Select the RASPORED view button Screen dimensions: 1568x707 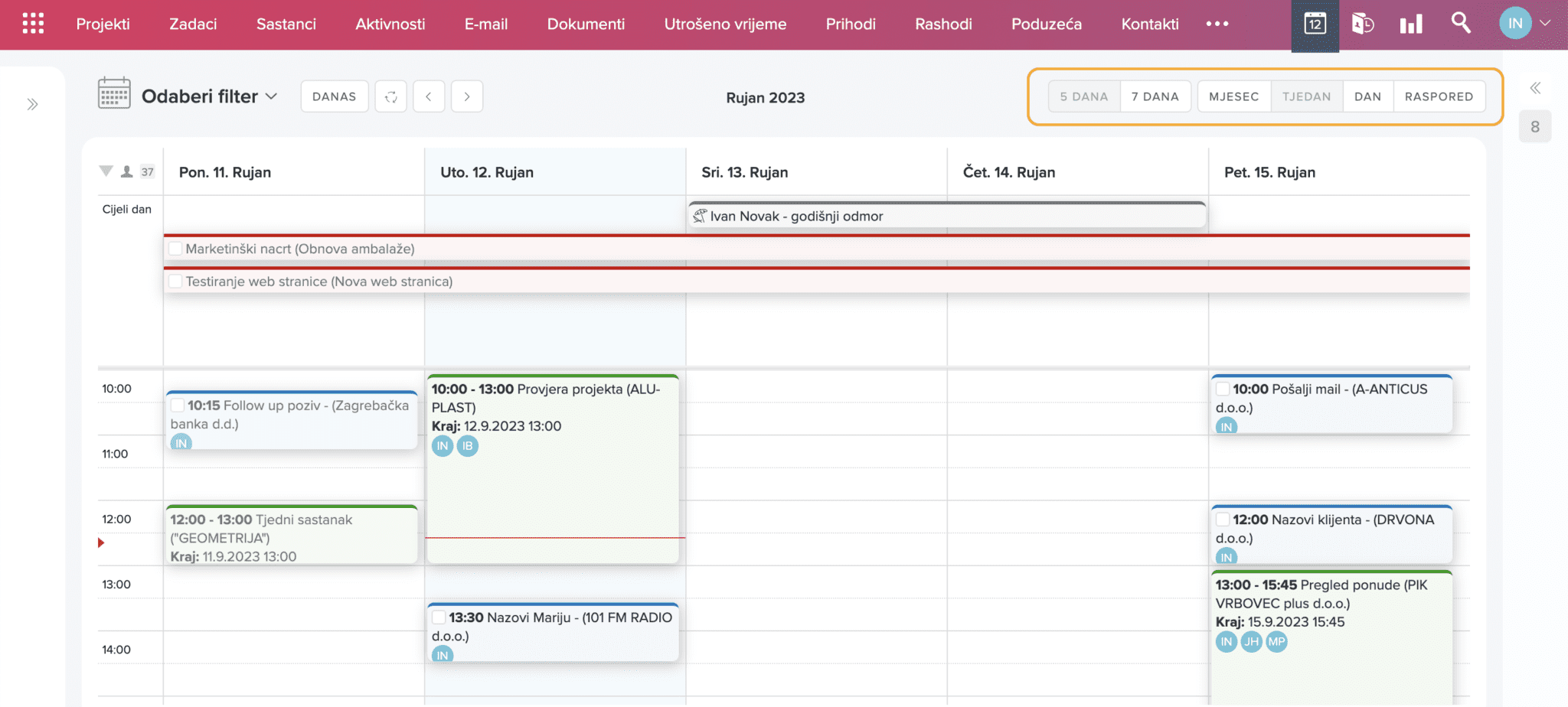click(1439, 96)
